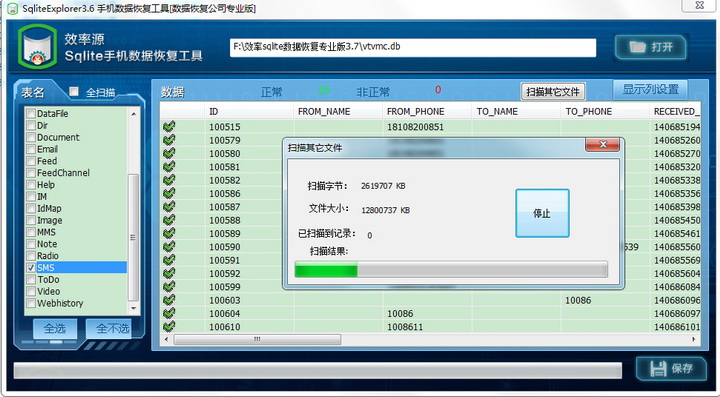Click the checkmark icon beside row 100589
720x397 pixels.
click(169, 233)
